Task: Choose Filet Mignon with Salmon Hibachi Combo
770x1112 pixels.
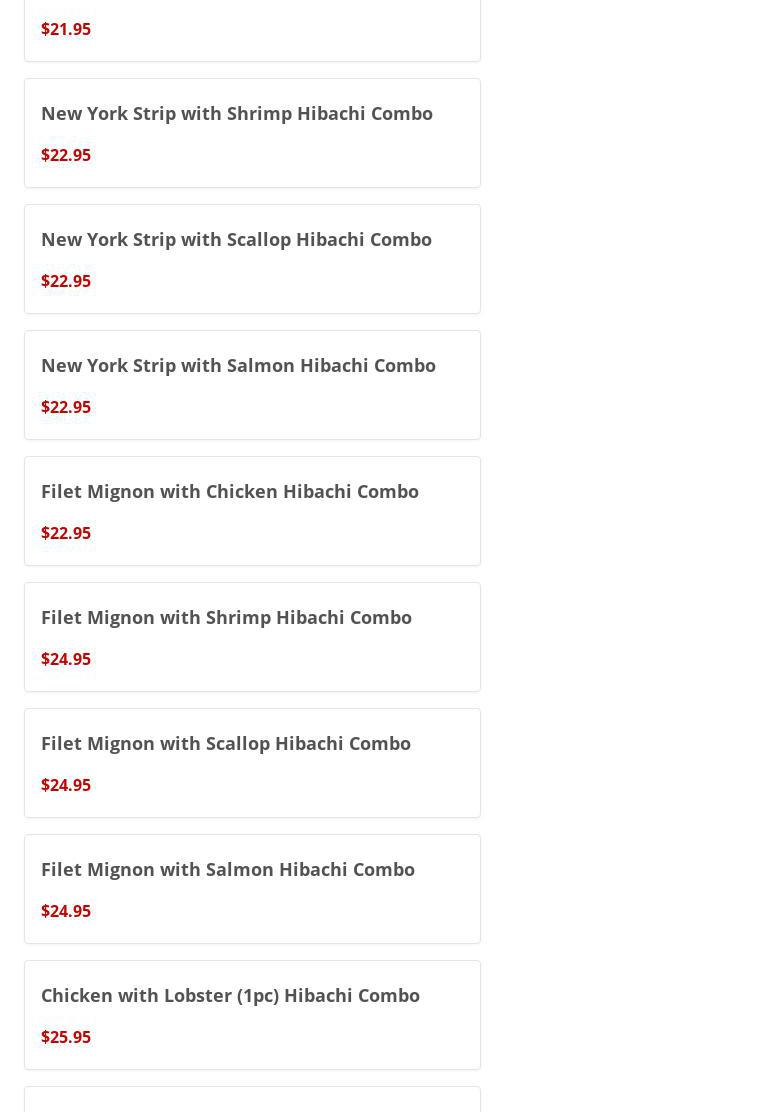Action: (x=228, y=869)
